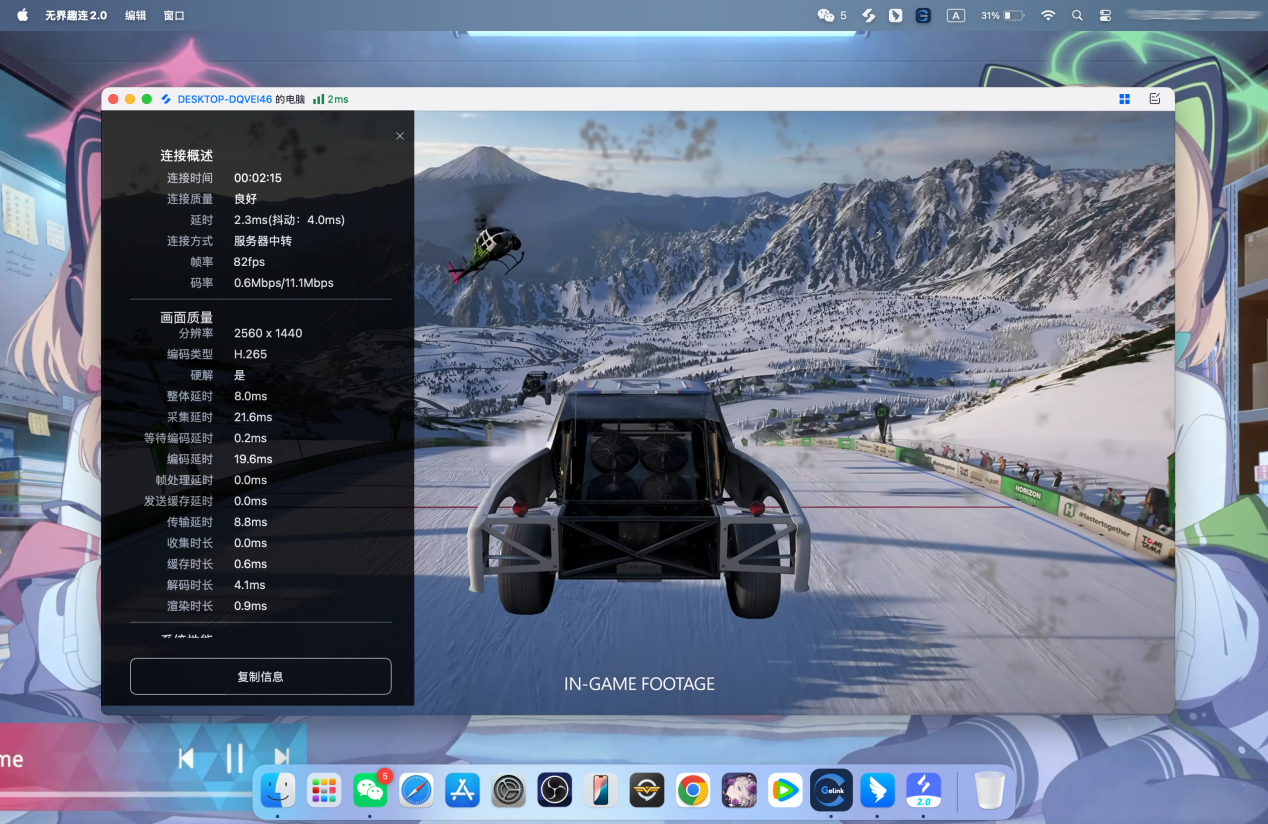Open the Apple menu

22,15
